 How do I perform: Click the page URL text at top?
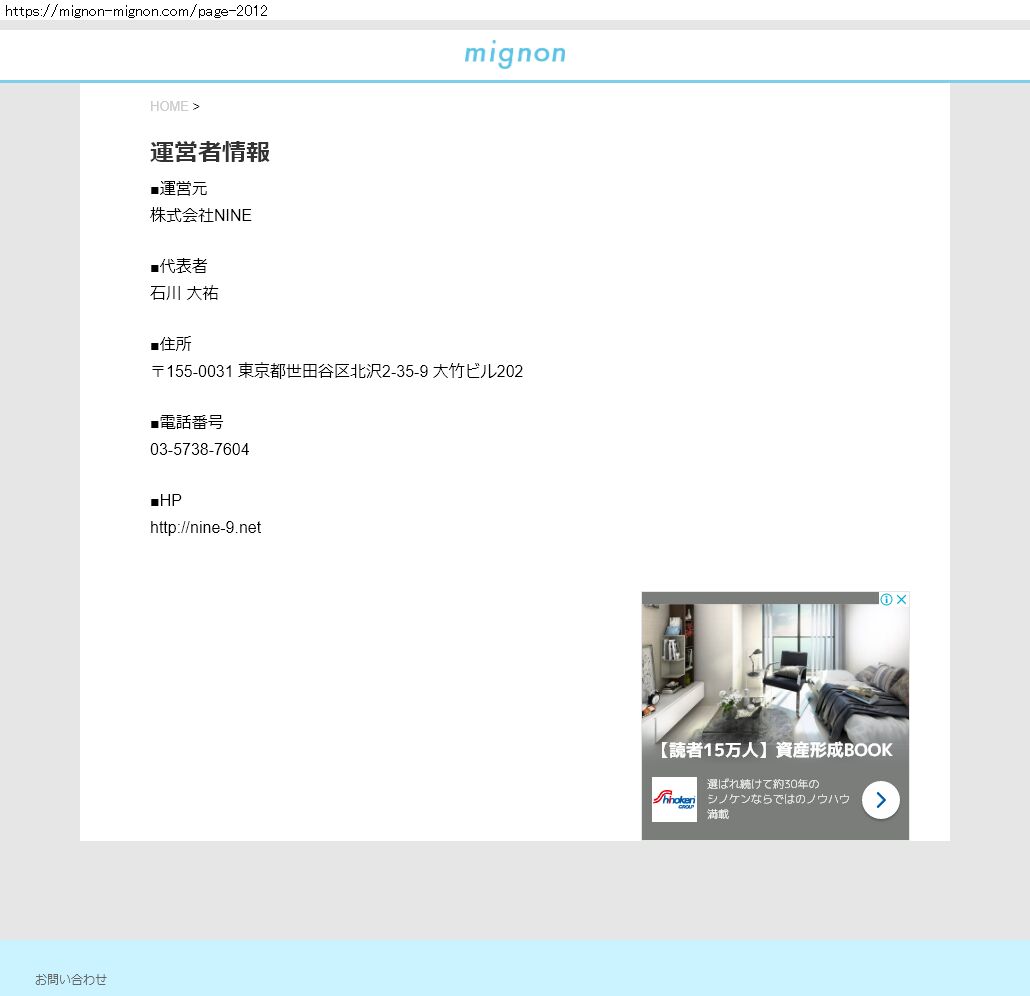coord(137,11)
